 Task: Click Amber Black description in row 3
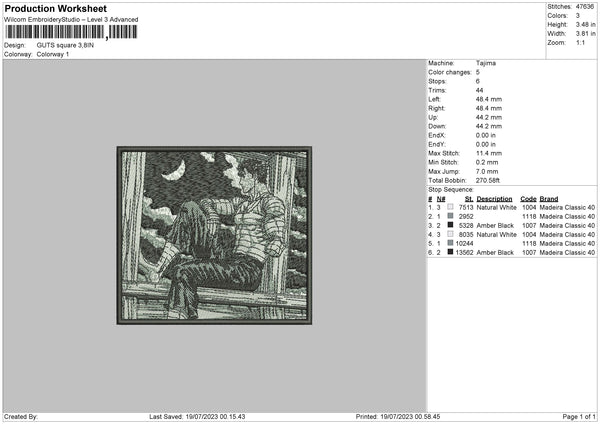tap(495, 225)
